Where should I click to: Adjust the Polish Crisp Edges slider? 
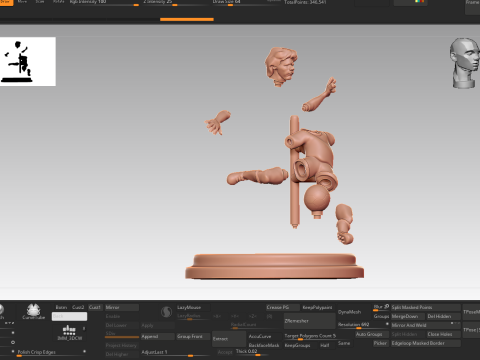point(52,353)
